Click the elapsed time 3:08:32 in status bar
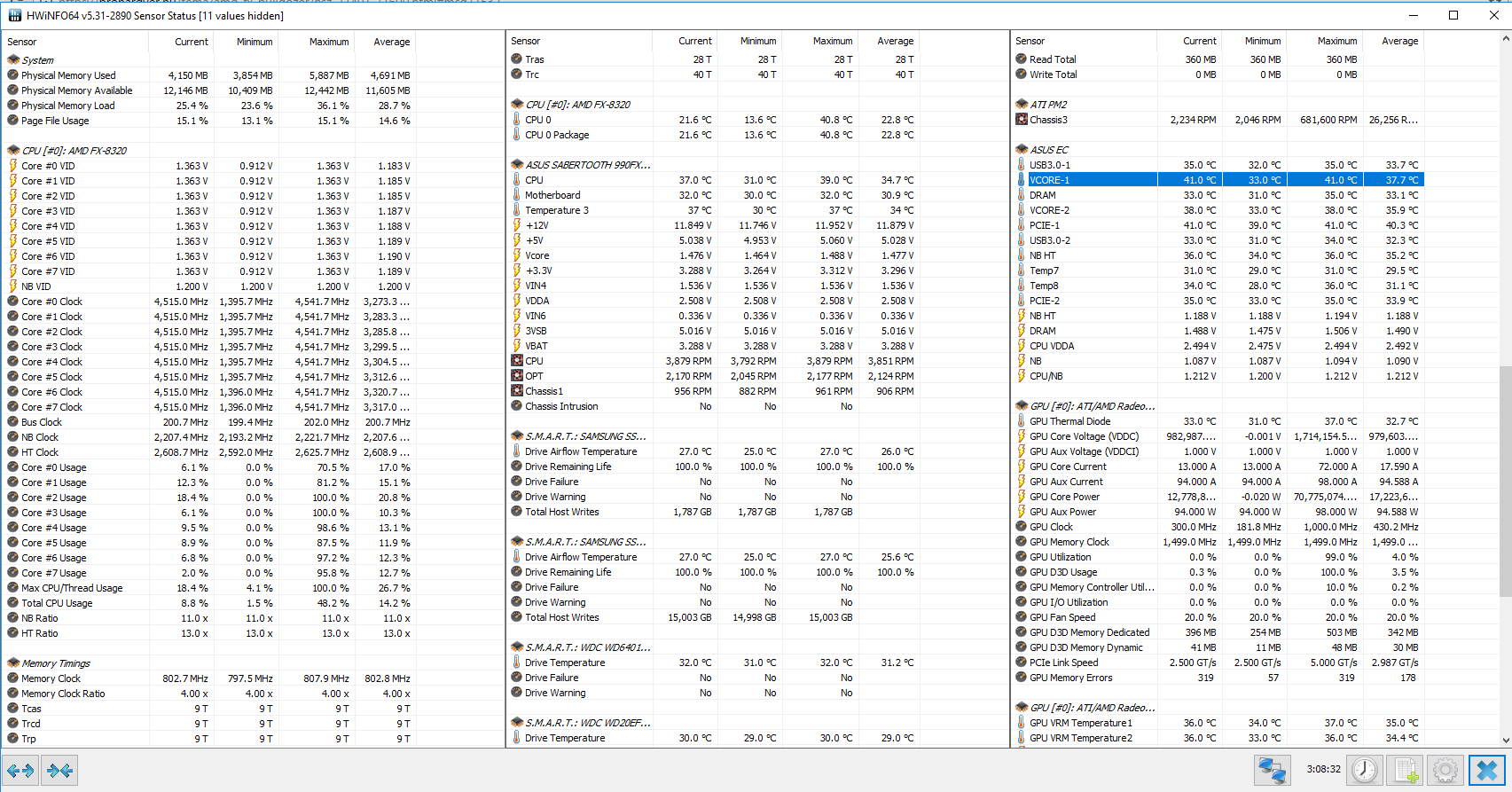Screen dimensions: 1512x792 pyautogui.click(x=1323, y=770)
